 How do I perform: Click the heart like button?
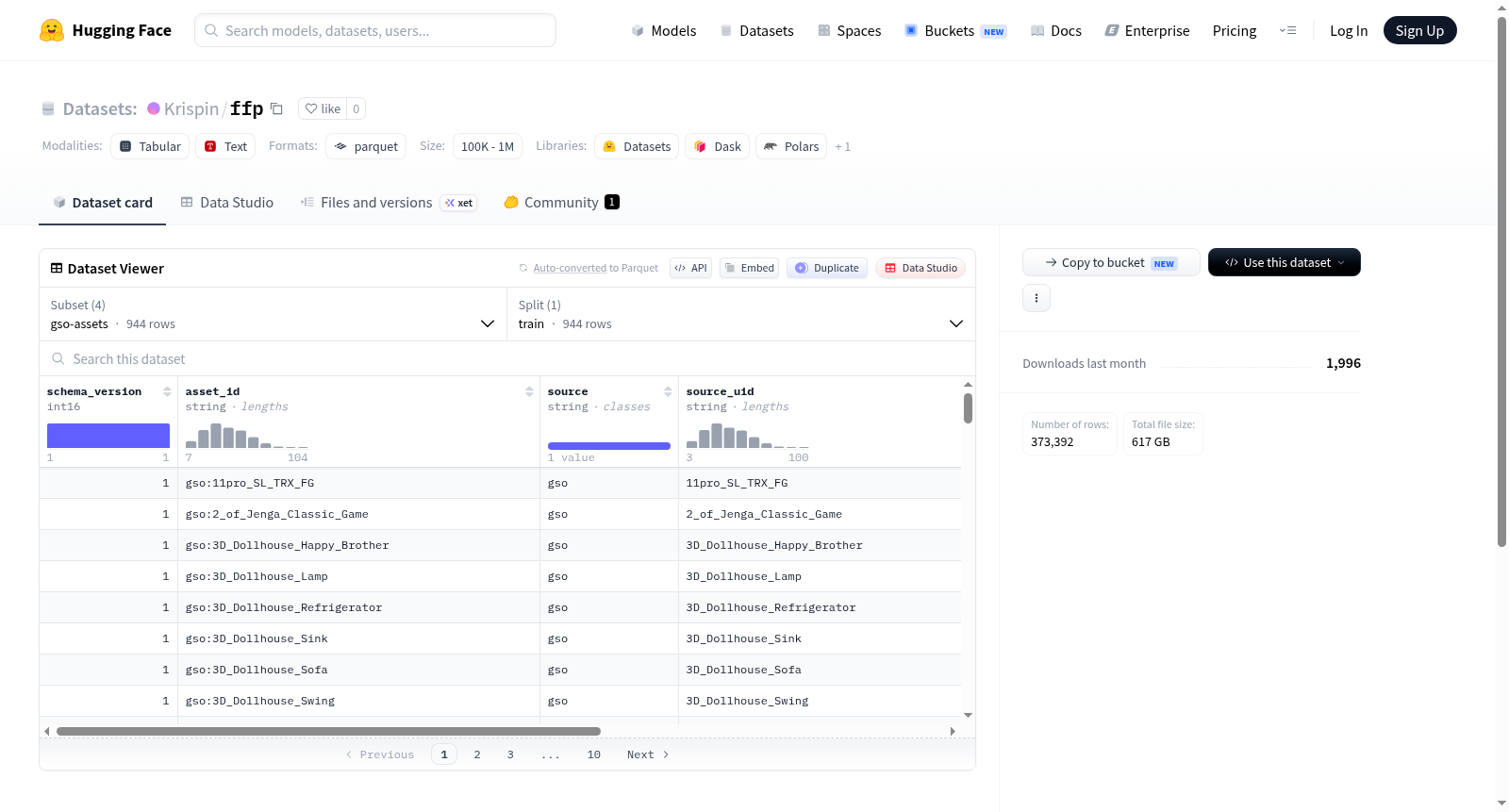[x=323, y=108]
